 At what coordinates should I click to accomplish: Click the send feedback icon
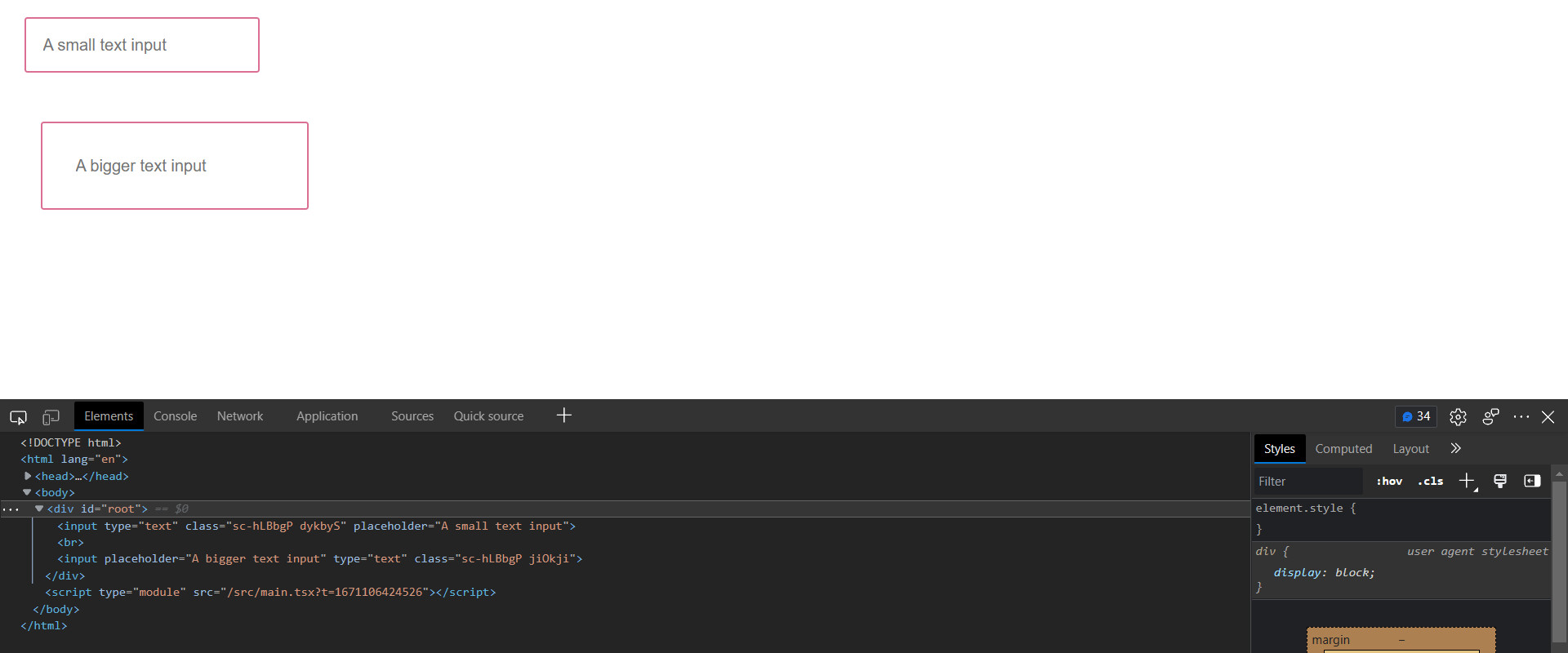1490,417
